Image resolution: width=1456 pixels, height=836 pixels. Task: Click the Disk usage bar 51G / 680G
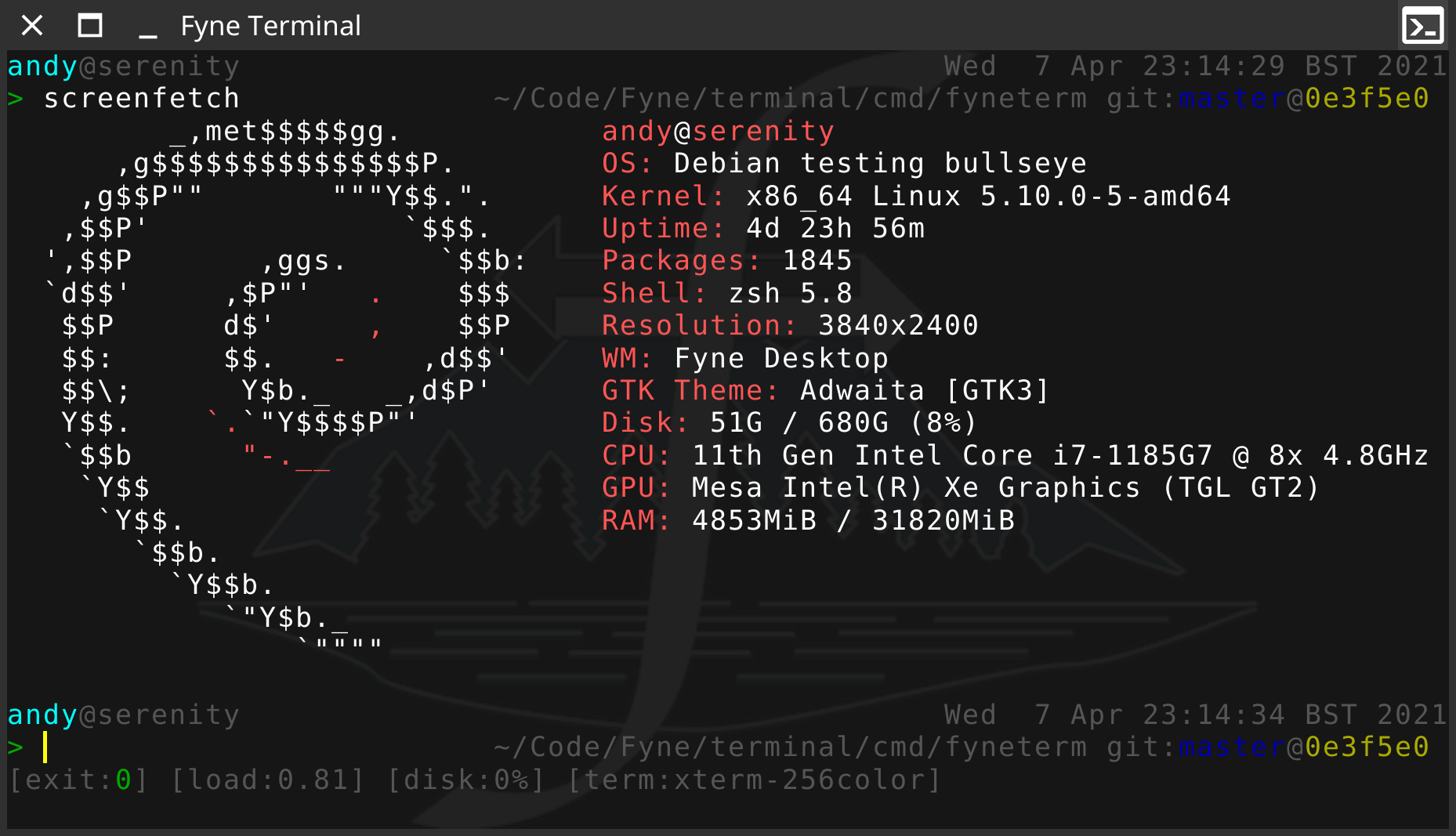tap(788, 422)
